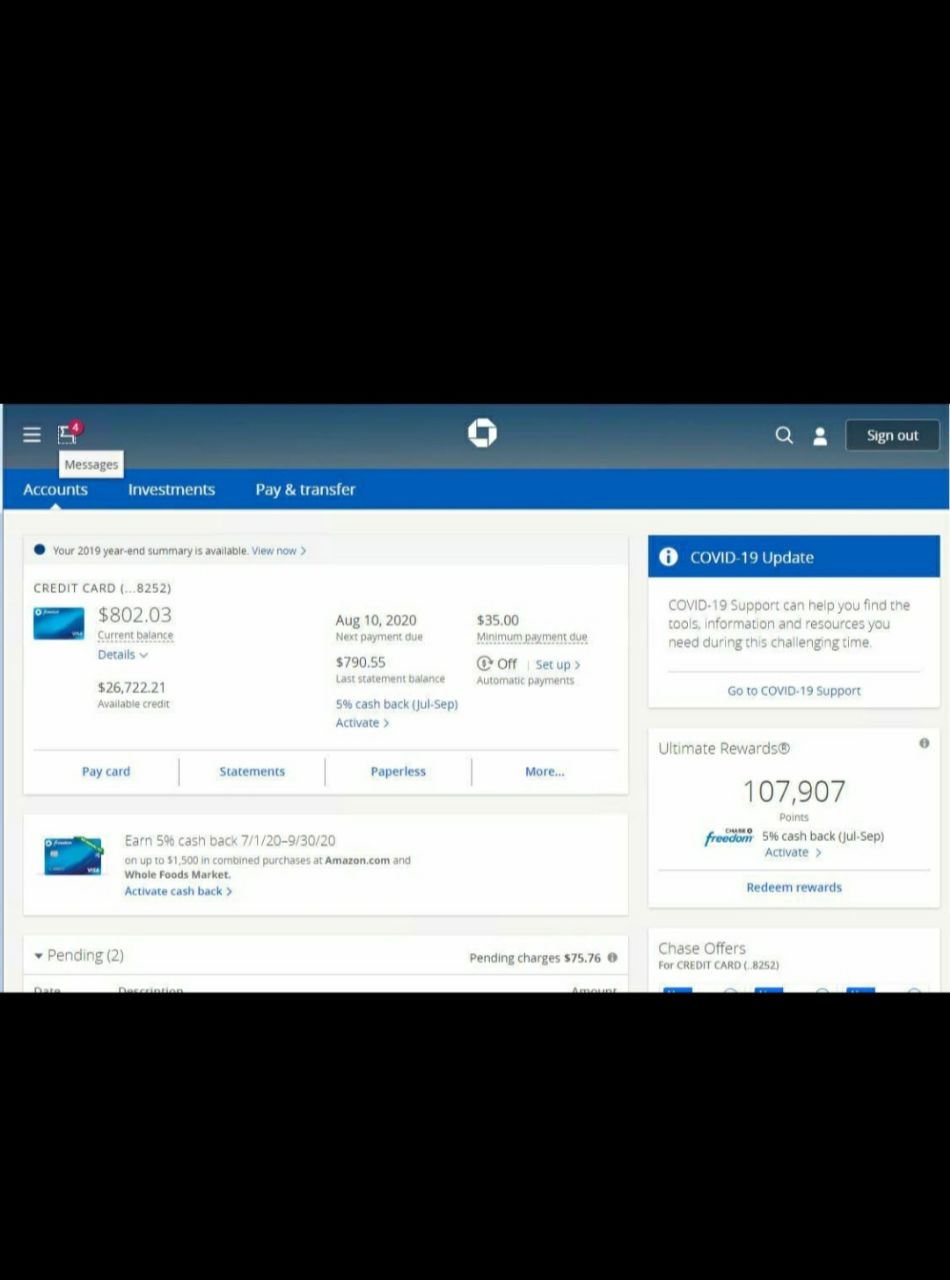Open the Pay & transfer tab
Screen dimensions: 950x1280
coord(305,489)
